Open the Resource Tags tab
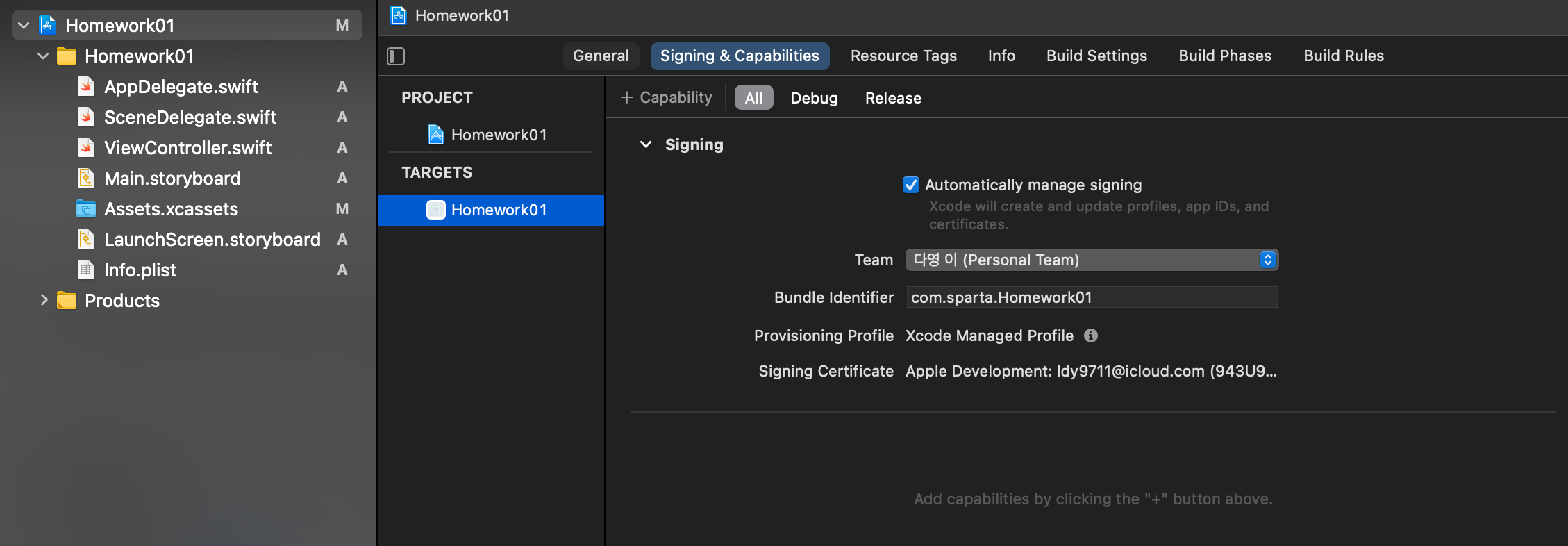Image resolution: width=1568 pixels, height=546 pixels. point(903,56)
